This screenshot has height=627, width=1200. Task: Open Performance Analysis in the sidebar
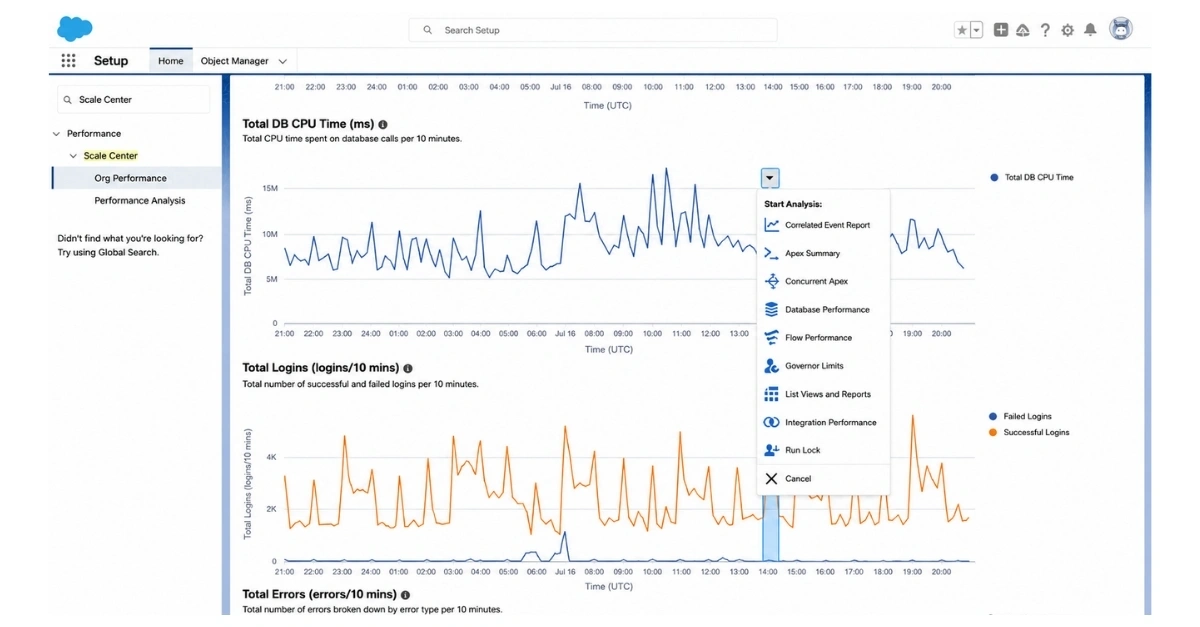[x=140, y=200]
